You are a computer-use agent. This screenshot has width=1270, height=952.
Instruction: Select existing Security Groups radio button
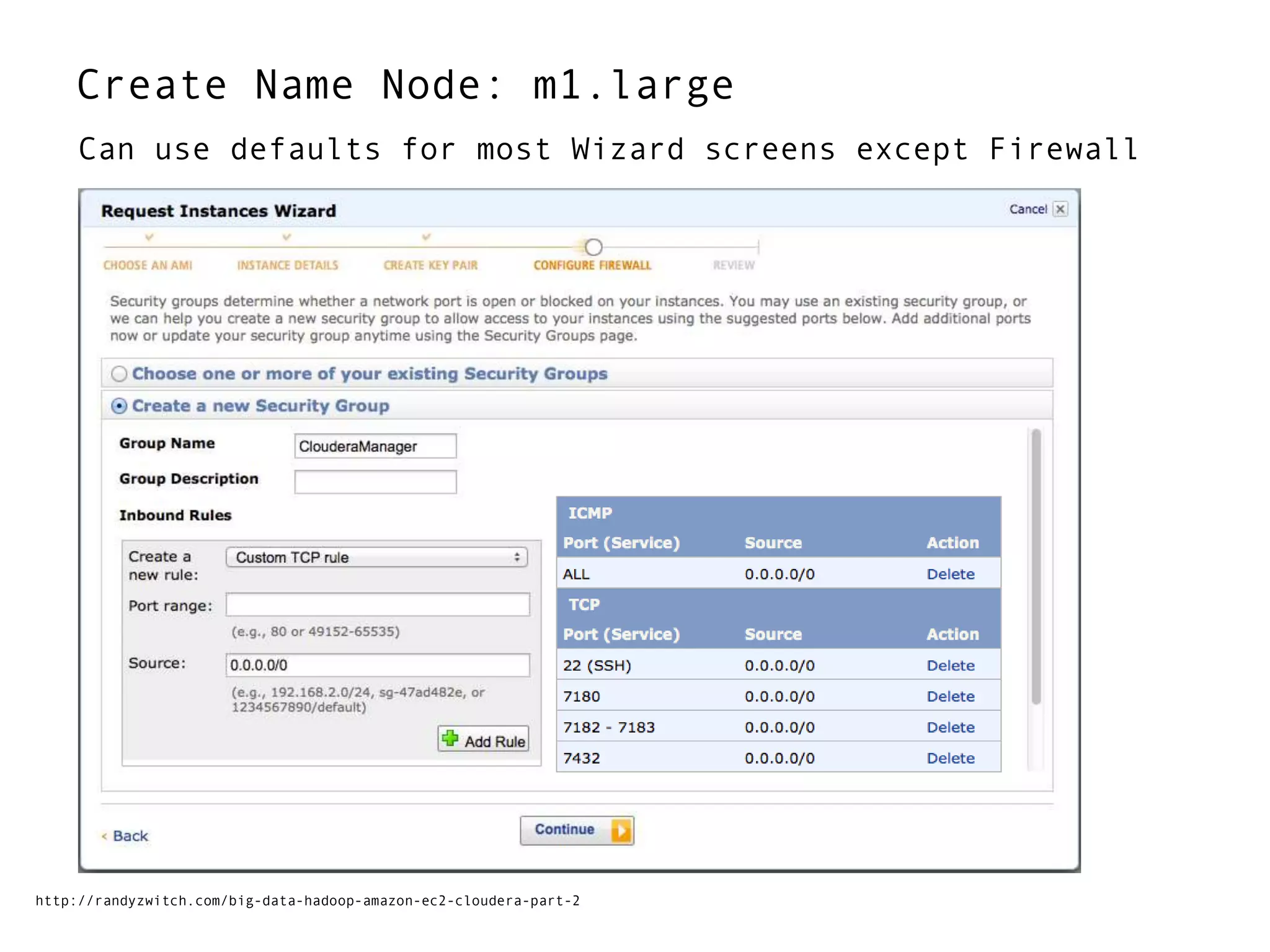point(119,374)
